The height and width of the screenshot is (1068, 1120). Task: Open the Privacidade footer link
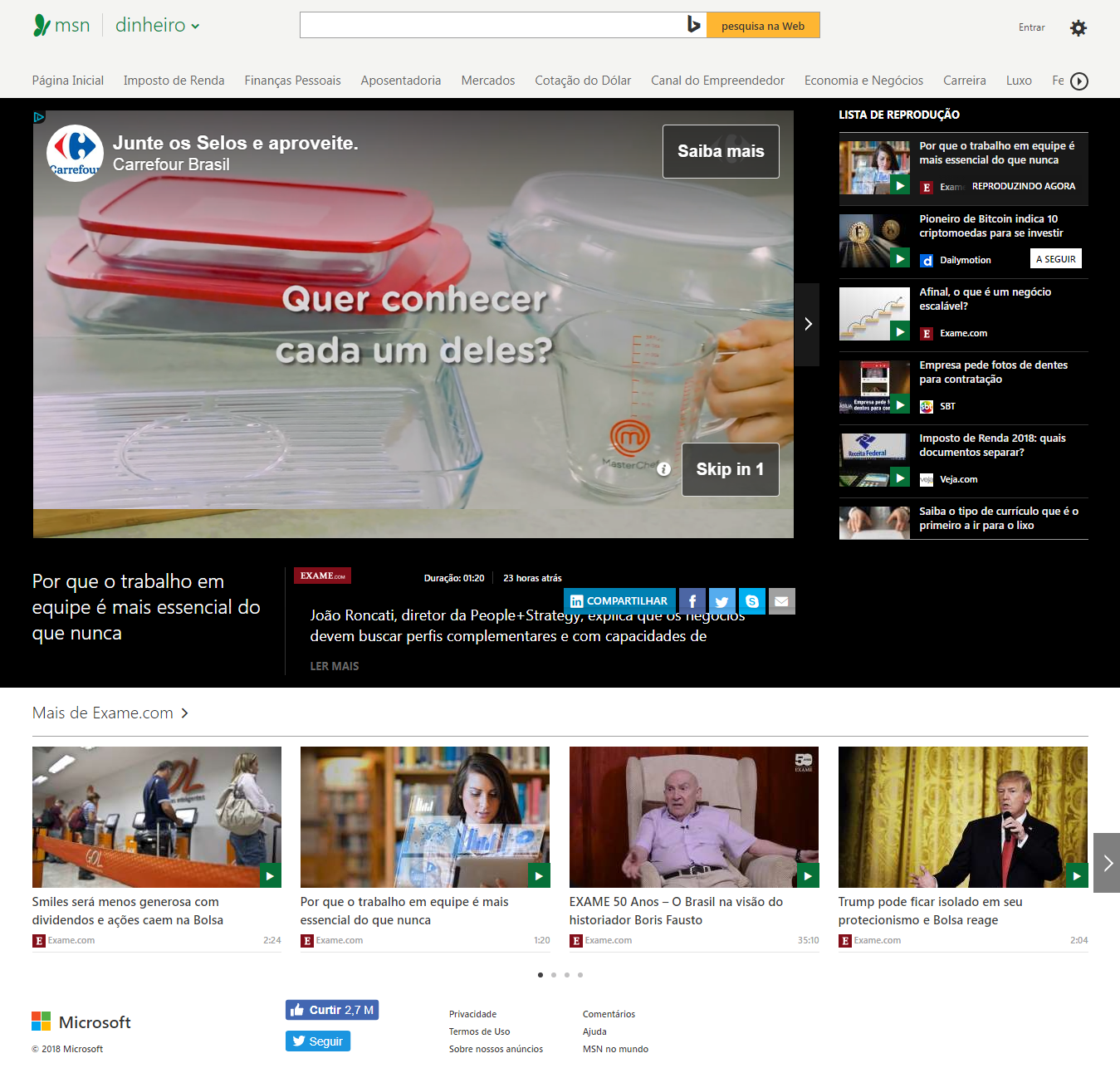[x=472, y=1014]
